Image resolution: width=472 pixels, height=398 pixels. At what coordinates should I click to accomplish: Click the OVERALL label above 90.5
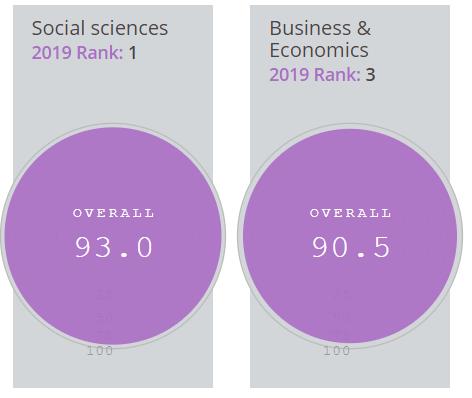pyautogui.click(x=350, y=213)
